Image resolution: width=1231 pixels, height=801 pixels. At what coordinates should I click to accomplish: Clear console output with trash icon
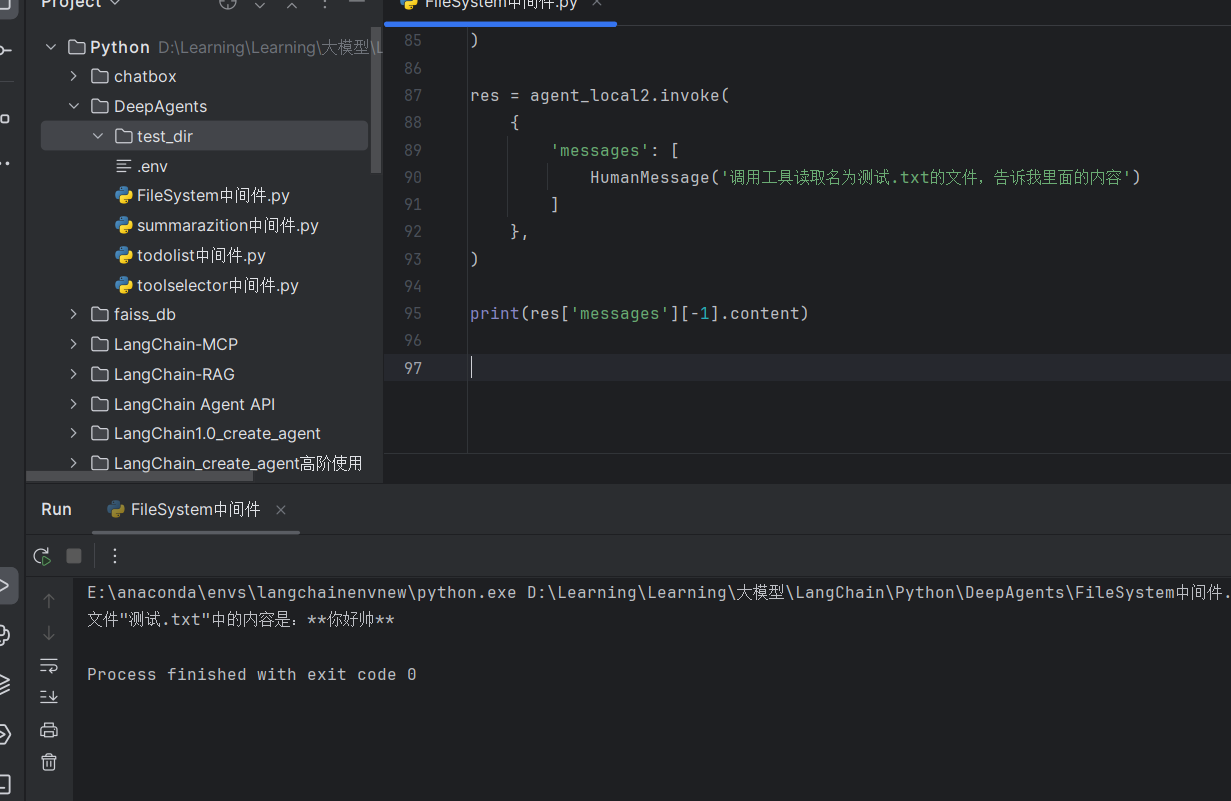(49, 762)
